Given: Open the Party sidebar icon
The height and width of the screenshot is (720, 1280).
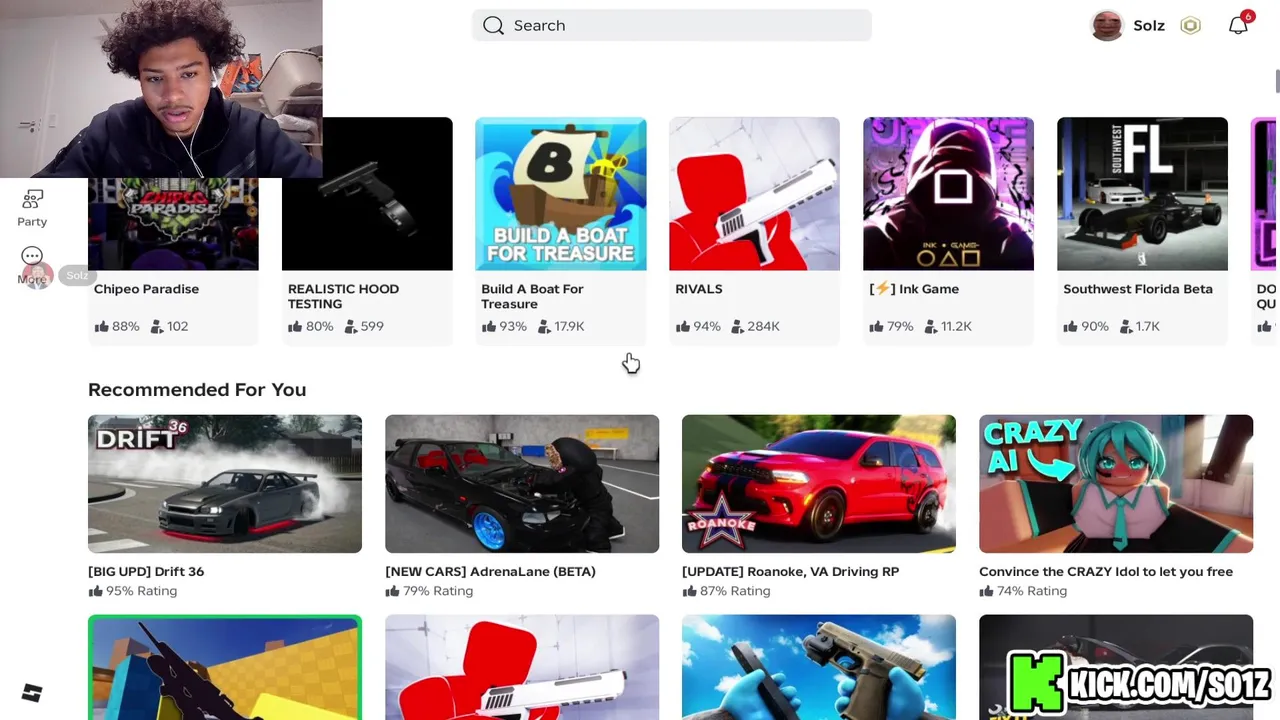Looking at the screenshot, I should coord(32,209).
